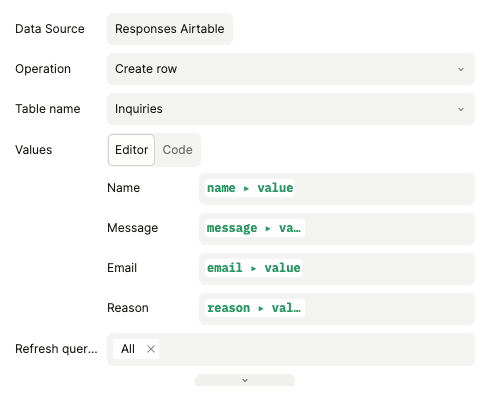The width and height of the screenshot is (493, 414).
Task: Switch to the Code tab
Action: [x=177, y=150]
